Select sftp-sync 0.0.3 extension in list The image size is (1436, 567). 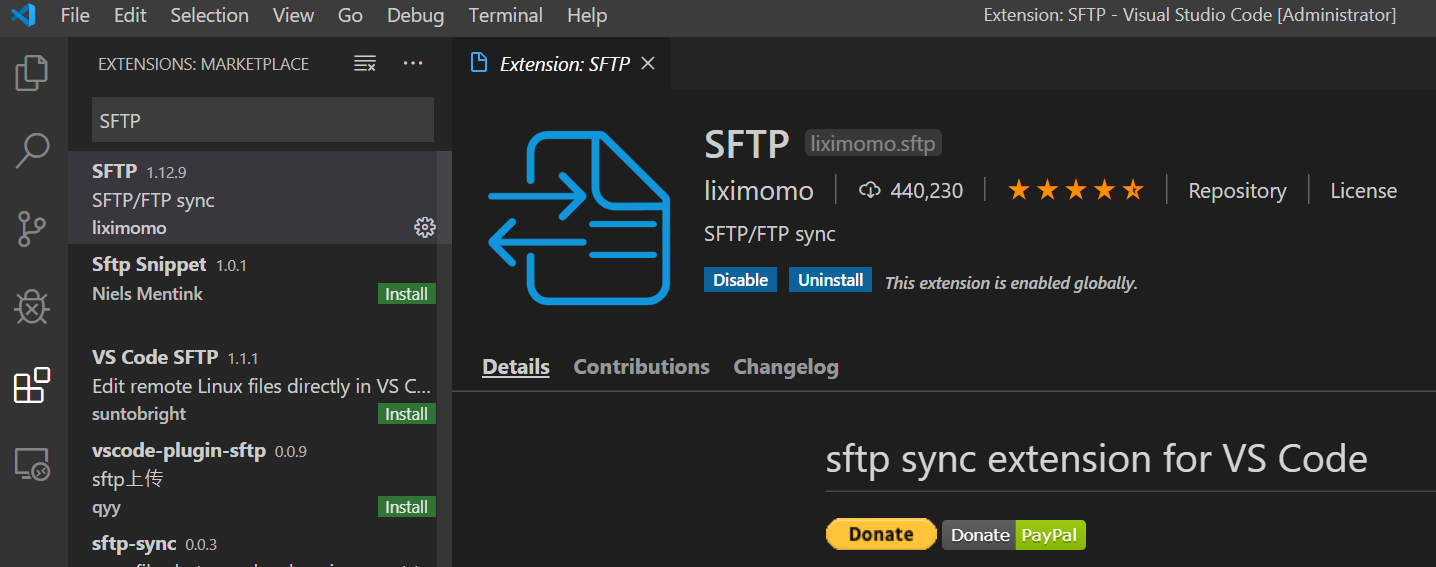point(260,547)
